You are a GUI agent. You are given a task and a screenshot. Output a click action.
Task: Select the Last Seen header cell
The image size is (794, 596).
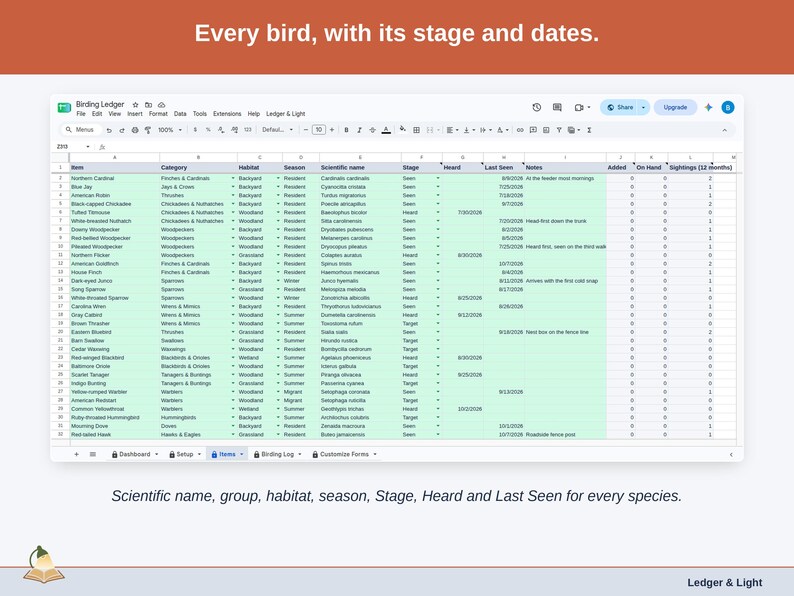point(504,168)
